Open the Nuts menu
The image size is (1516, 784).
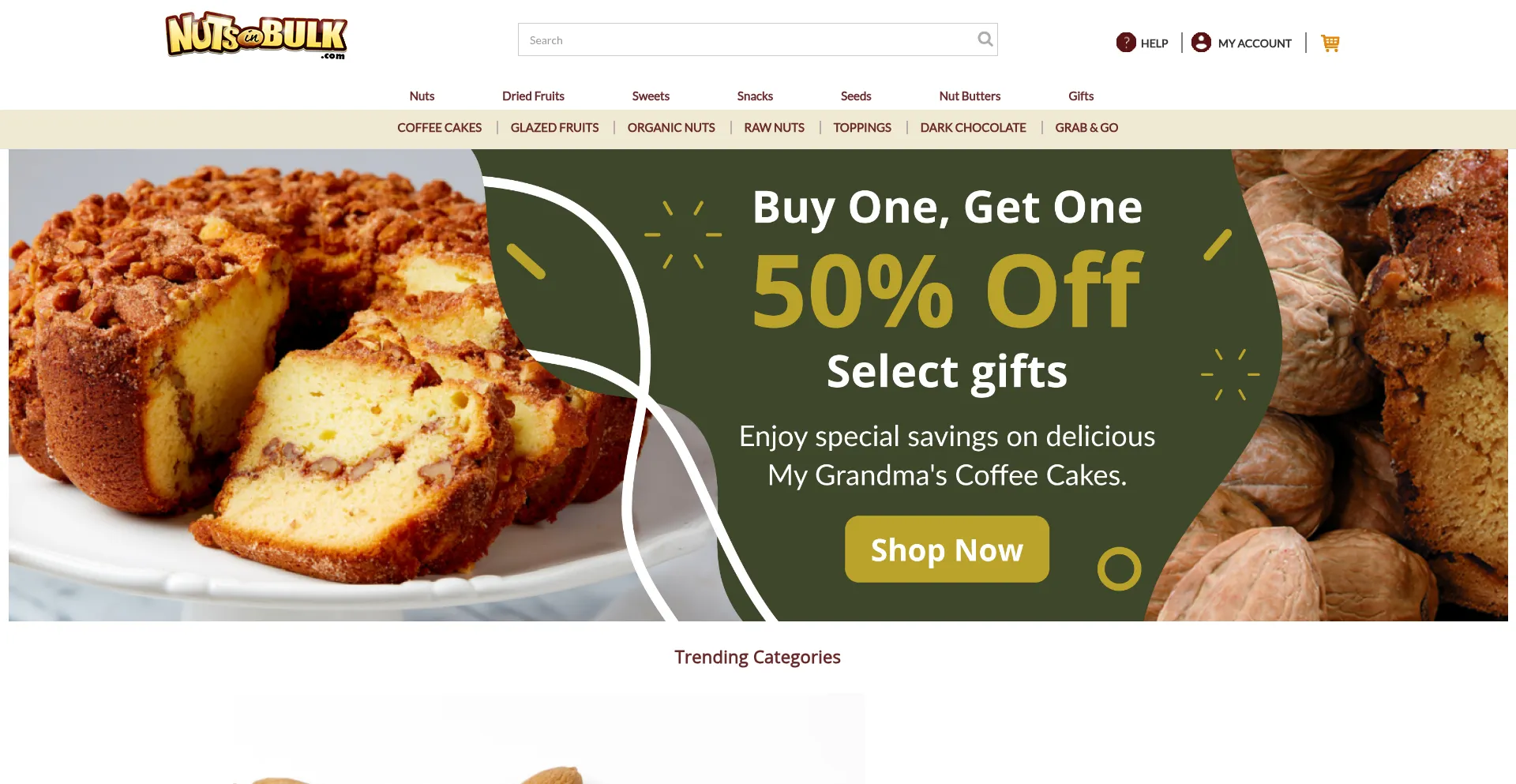click(x=422, y=96)
